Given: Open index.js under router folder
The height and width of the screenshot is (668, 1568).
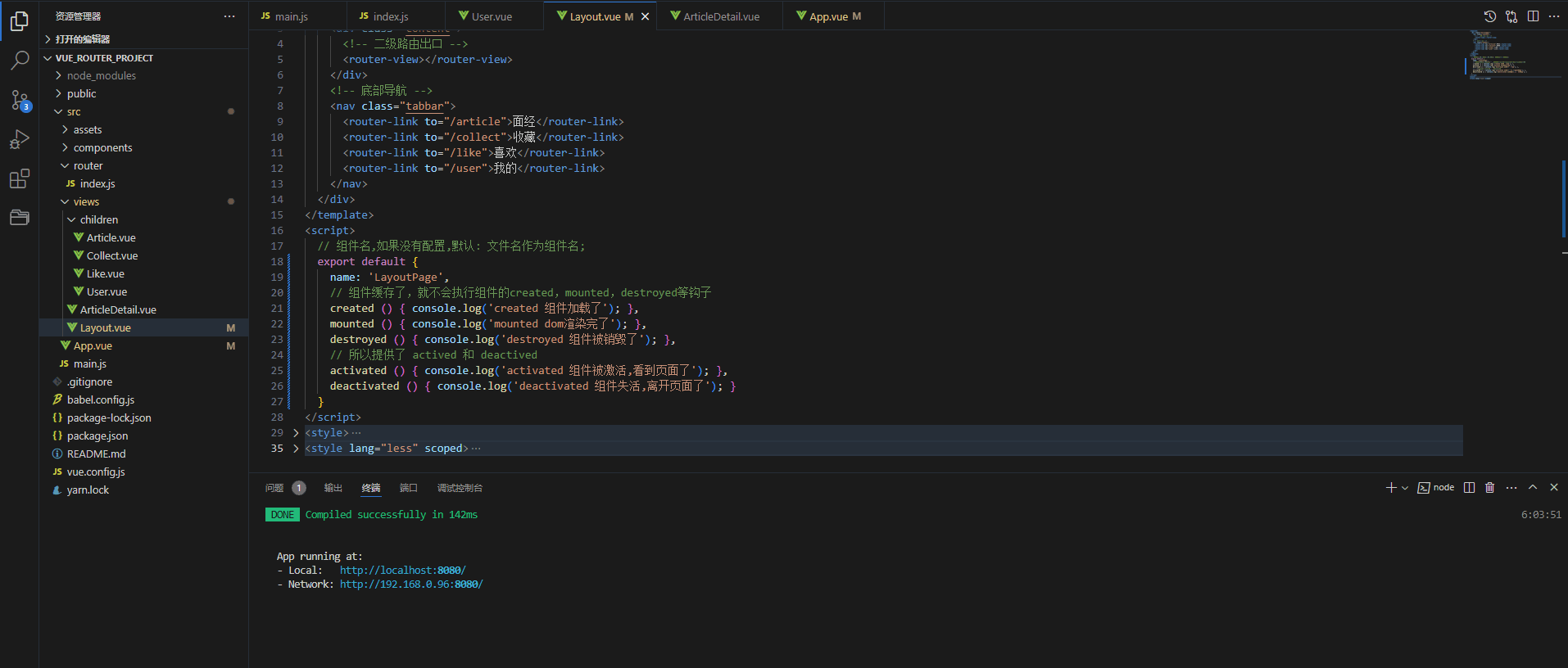Looking at the screenshot, I should [144, 183].
